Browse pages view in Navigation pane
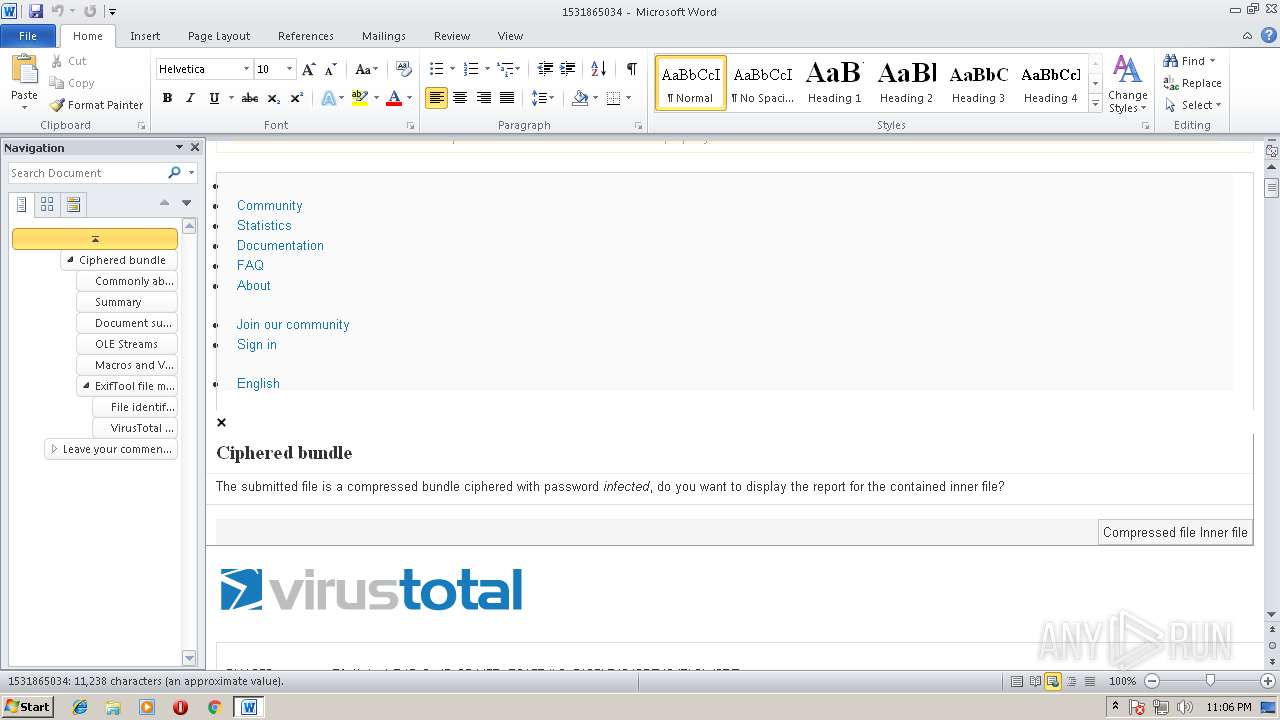The height and width of the screenshot is (720, 1280). click(47, 205)
